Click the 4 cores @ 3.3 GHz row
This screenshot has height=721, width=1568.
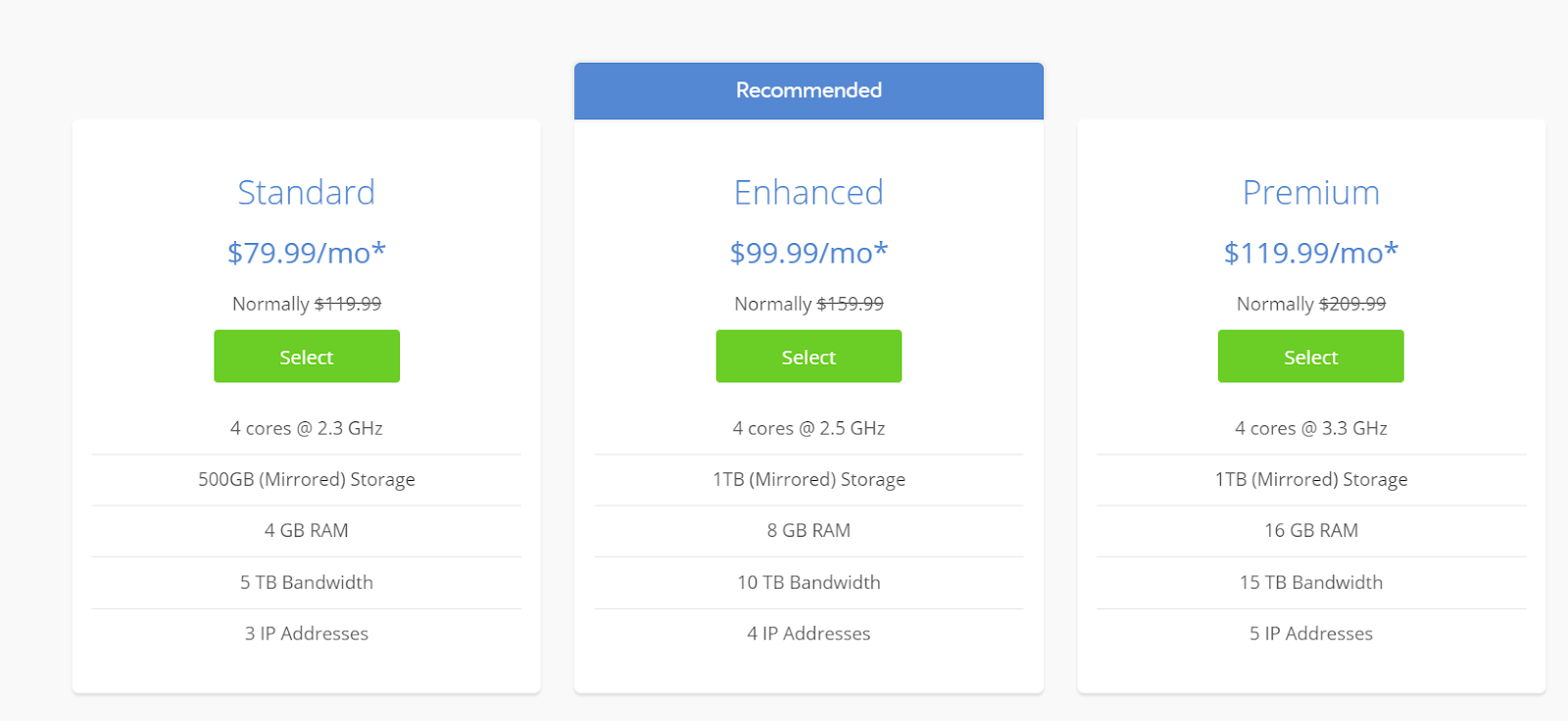(1310, 428)
